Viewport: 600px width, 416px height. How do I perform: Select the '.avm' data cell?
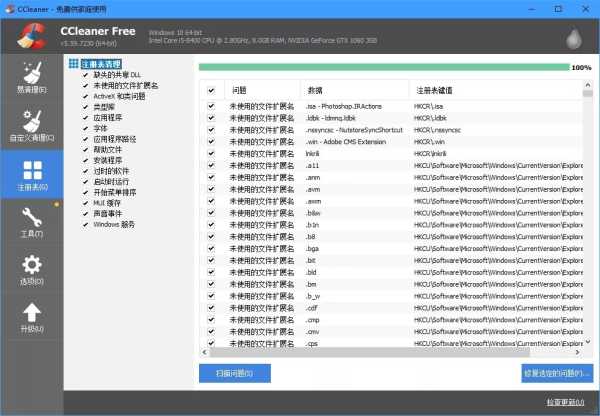(x=313, y=189)
